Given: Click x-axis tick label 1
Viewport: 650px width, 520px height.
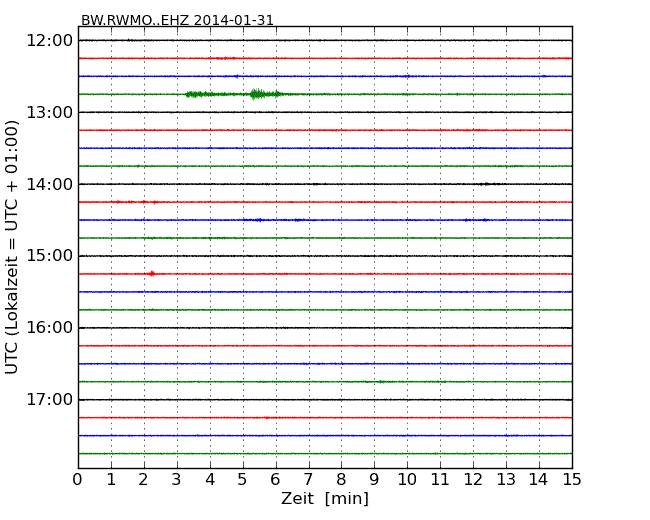Looking at the screenshot, I should pyautogui.click(x=111, y=480).
